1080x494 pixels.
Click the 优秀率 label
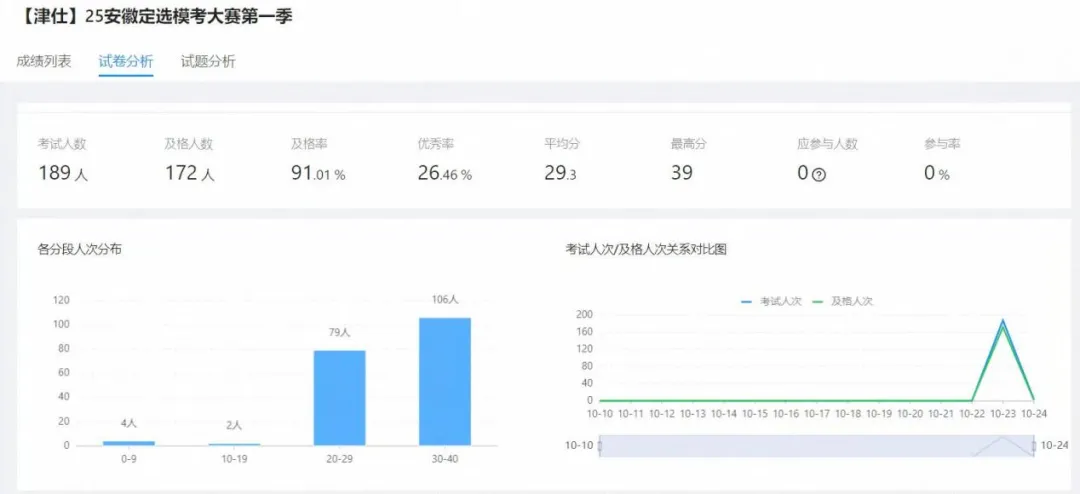[x=436, y=144]
